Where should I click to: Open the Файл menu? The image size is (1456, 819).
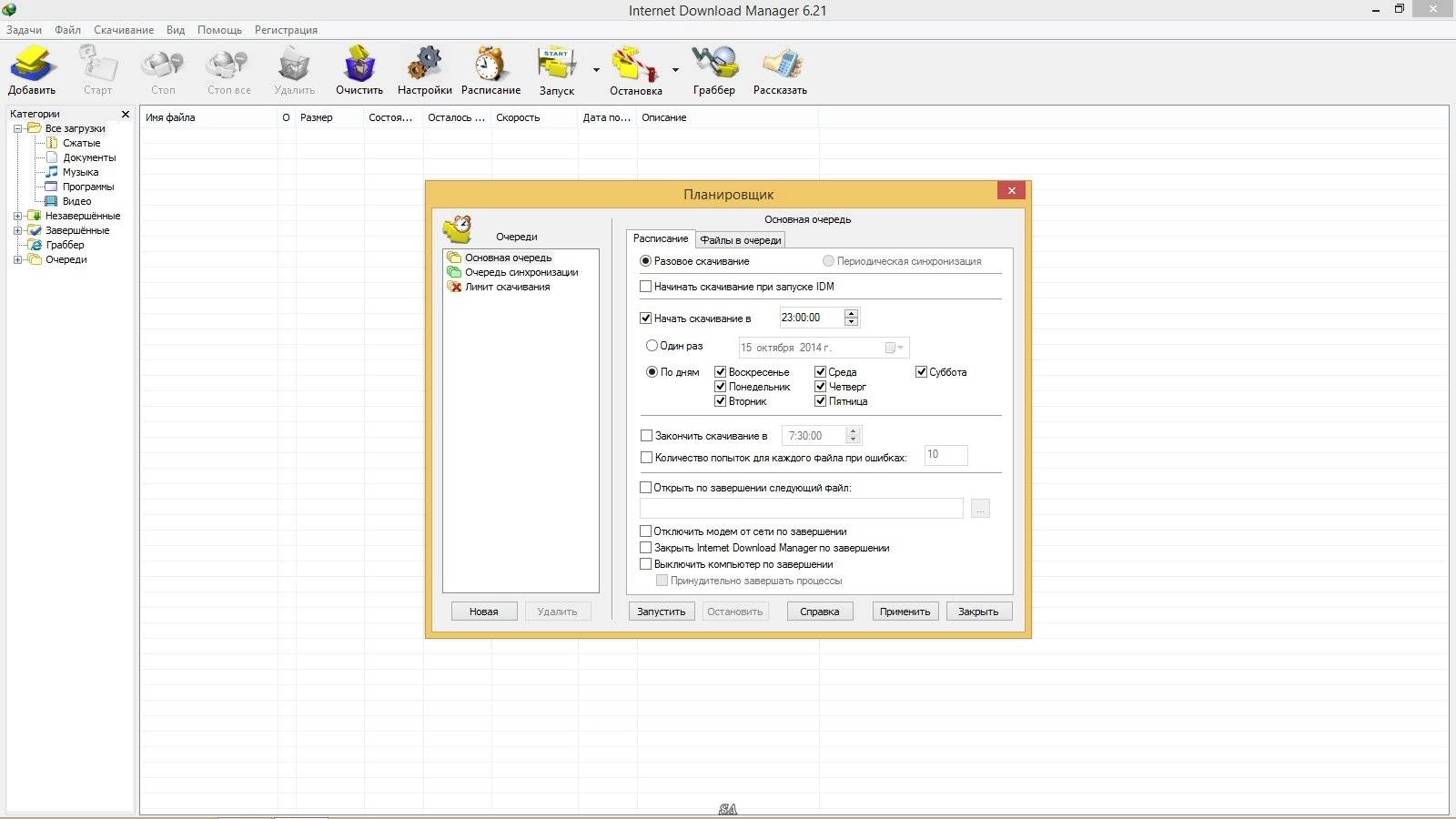tap(67, 30)
